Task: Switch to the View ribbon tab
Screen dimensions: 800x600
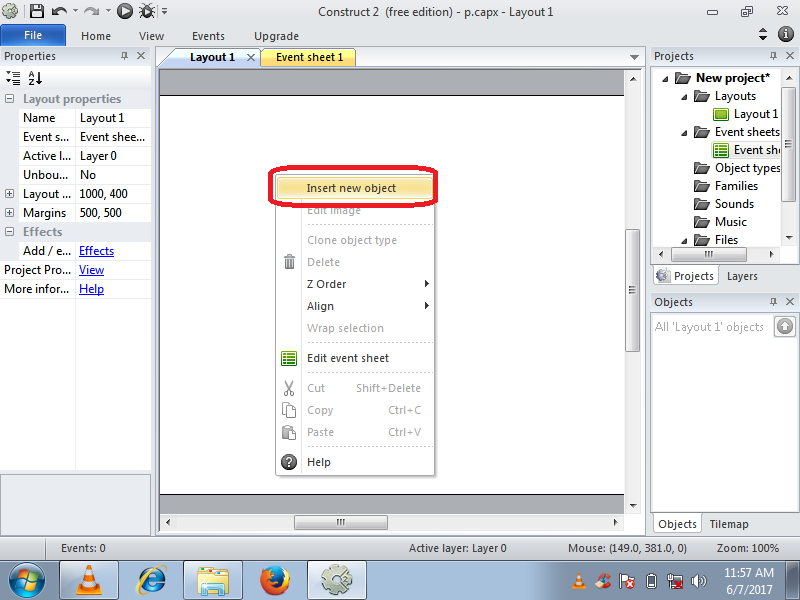Action: pyautogui.click(x=151, y=36)
